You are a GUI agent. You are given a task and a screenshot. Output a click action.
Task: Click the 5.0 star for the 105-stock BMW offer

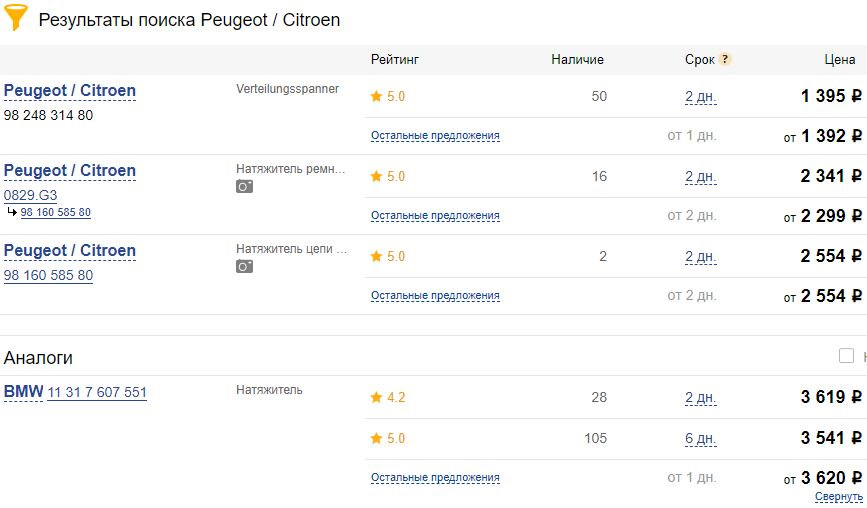[376, 438]
